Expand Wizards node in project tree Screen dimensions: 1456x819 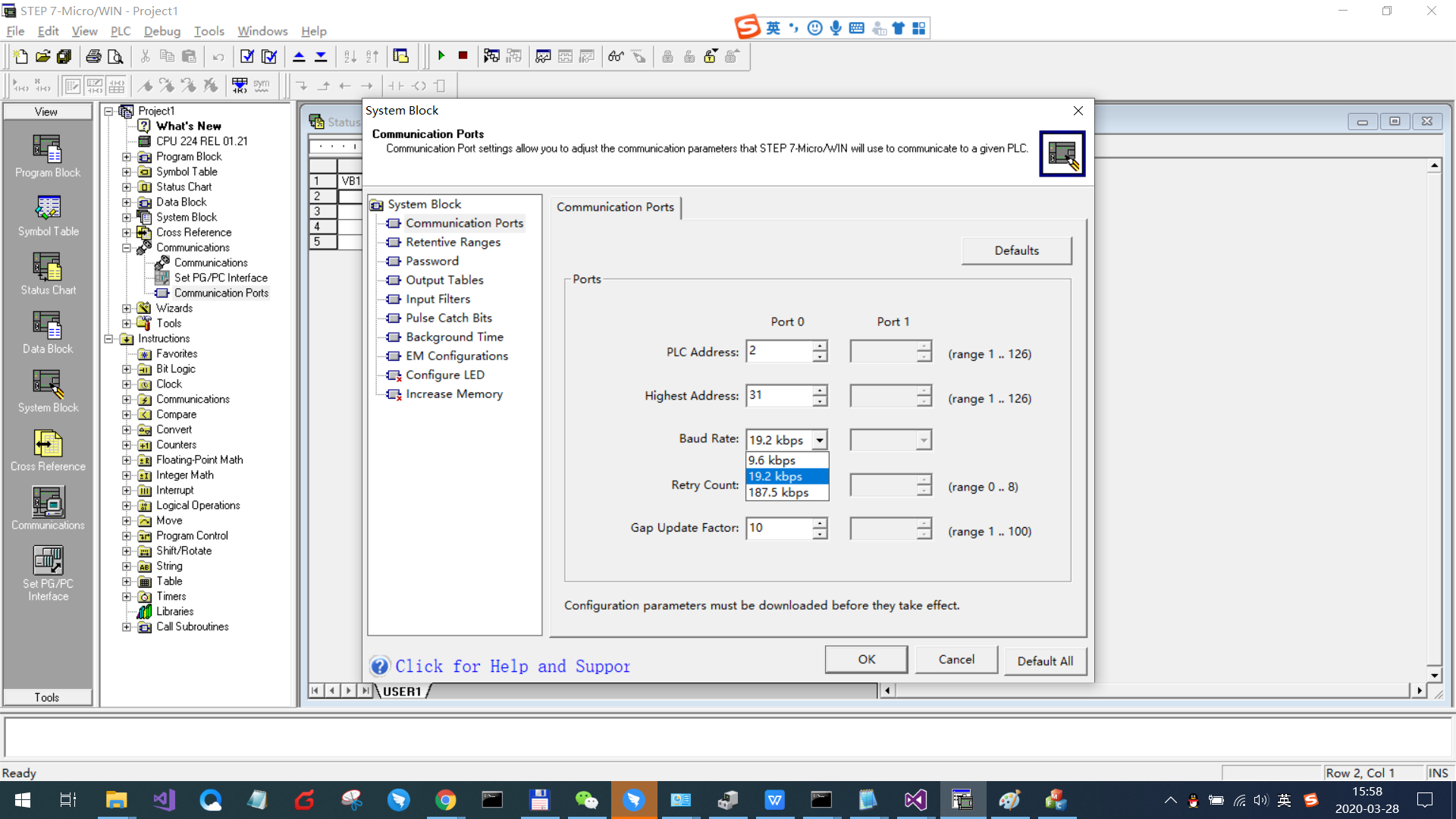pos(127,309)
